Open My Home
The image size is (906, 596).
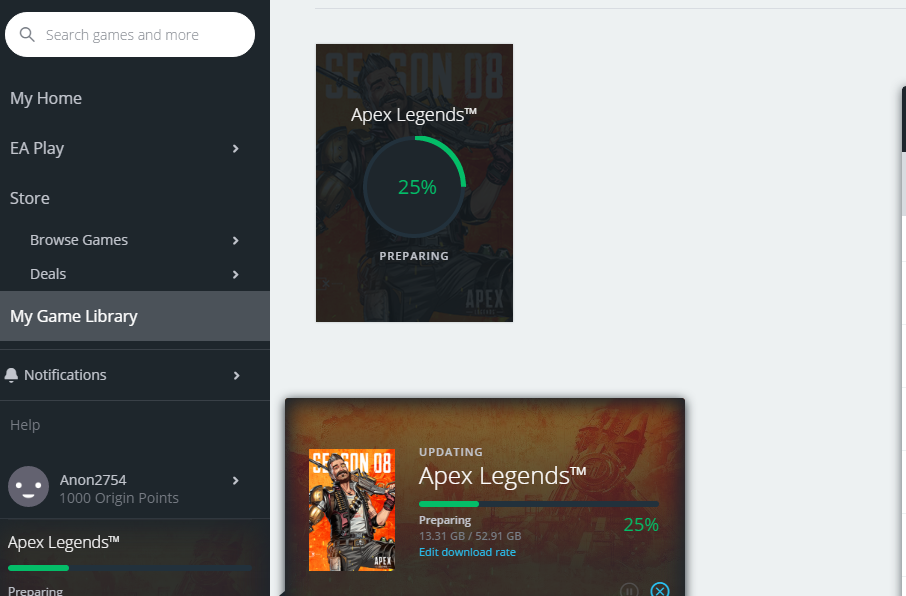46,98
